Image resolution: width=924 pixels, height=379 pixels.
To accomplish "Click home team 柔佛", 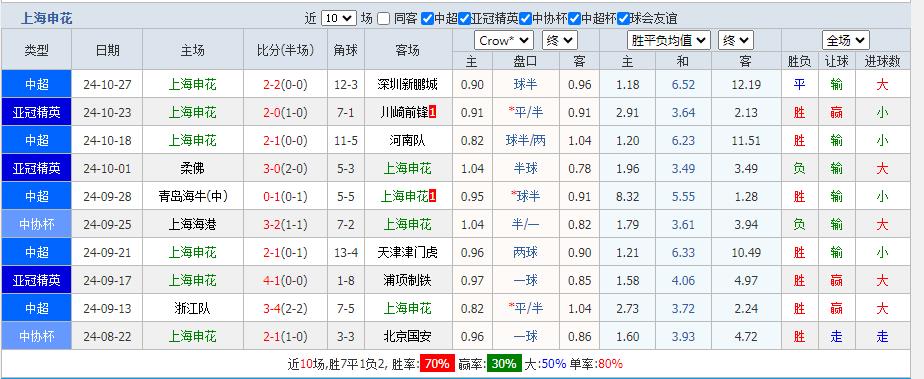I will point(193,169).
